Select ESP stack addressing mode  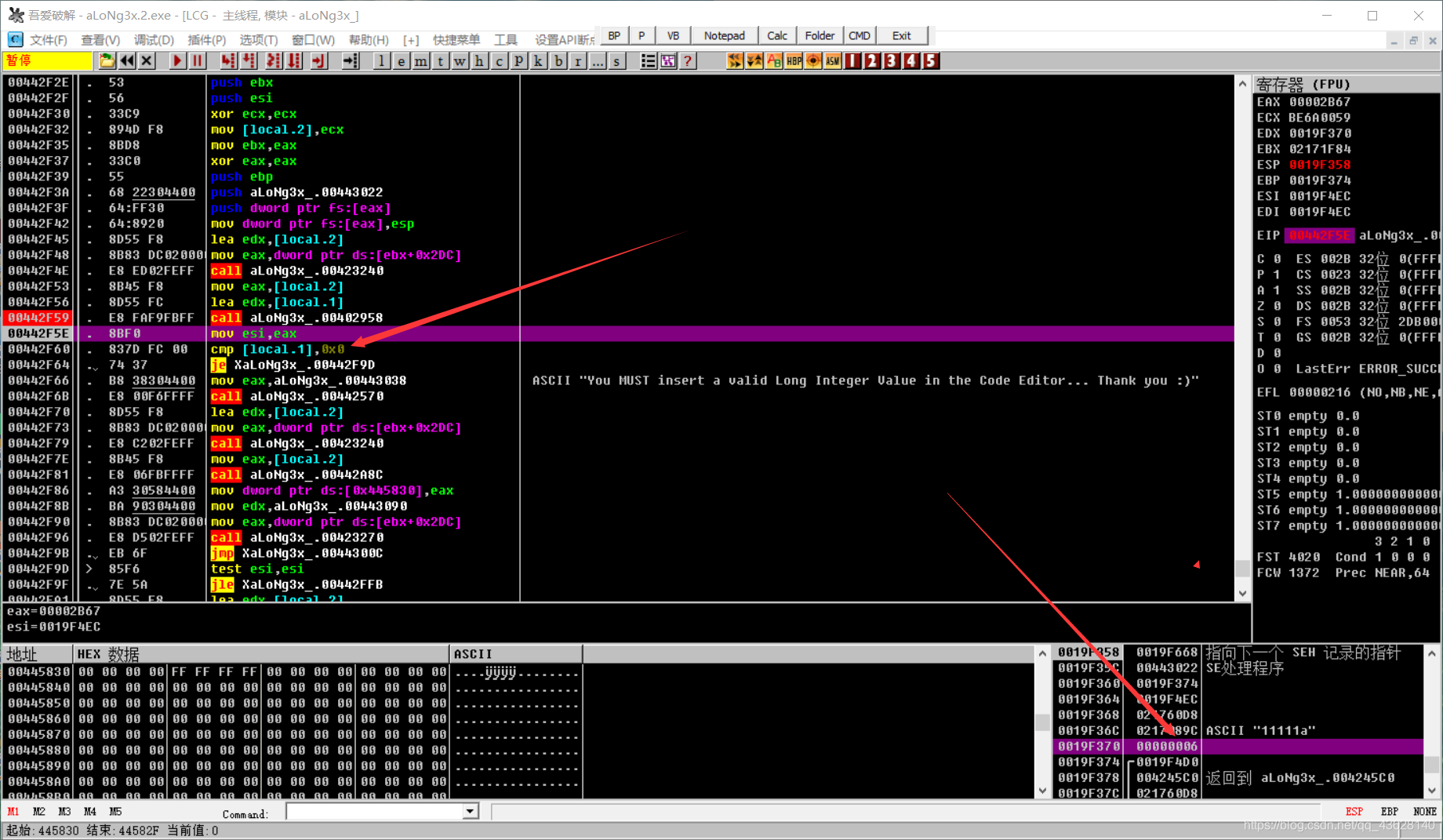click(1354, 812)
